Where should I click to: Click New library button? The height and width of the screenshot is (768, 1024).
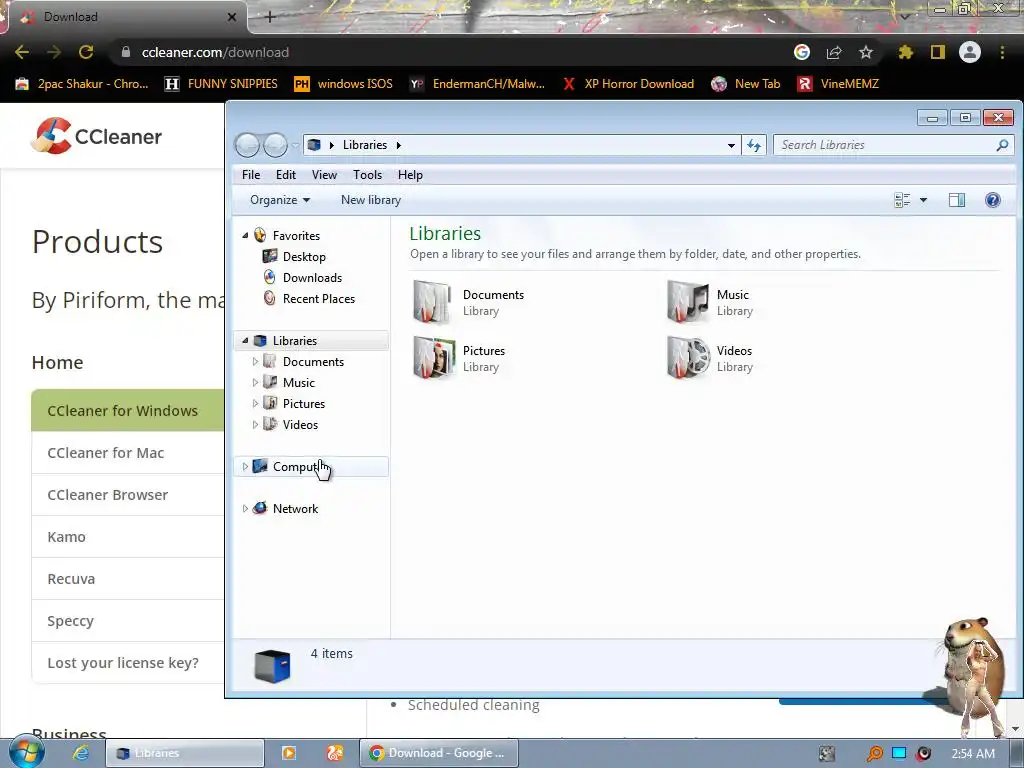(371, 200)
